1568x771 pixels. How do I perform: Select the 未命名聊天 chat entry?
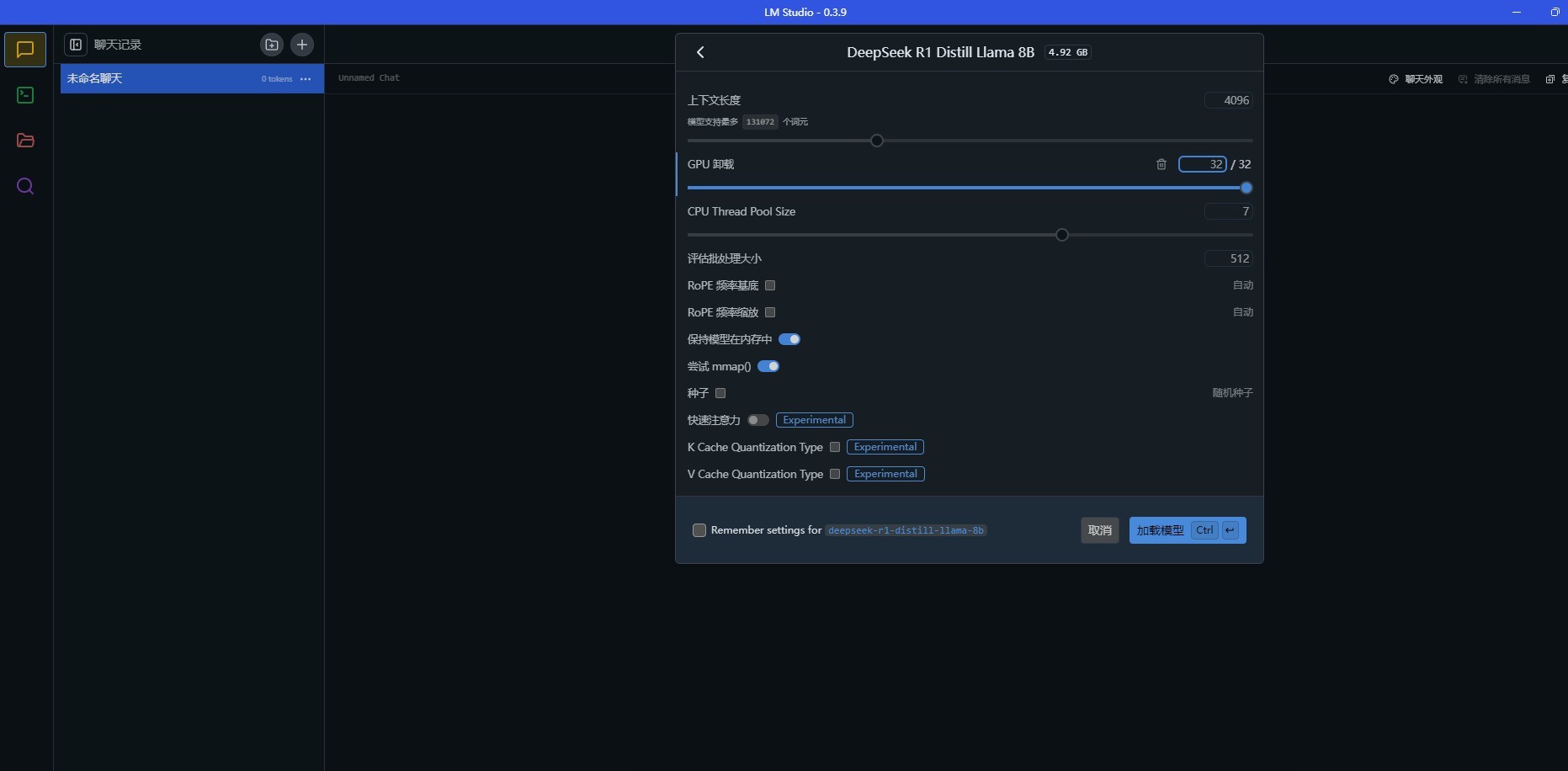tap(192, 78)
